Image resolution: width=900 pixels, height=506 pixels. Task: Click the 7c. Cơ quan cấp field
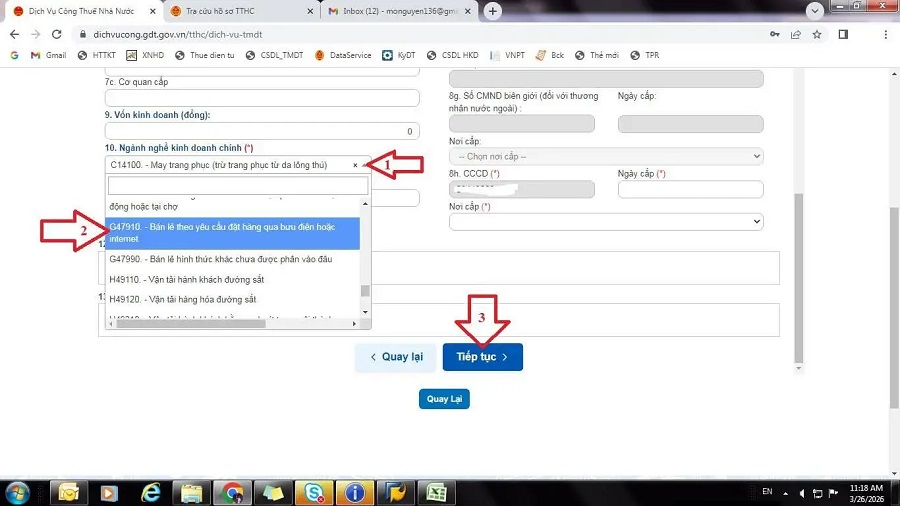coord(262,98)
